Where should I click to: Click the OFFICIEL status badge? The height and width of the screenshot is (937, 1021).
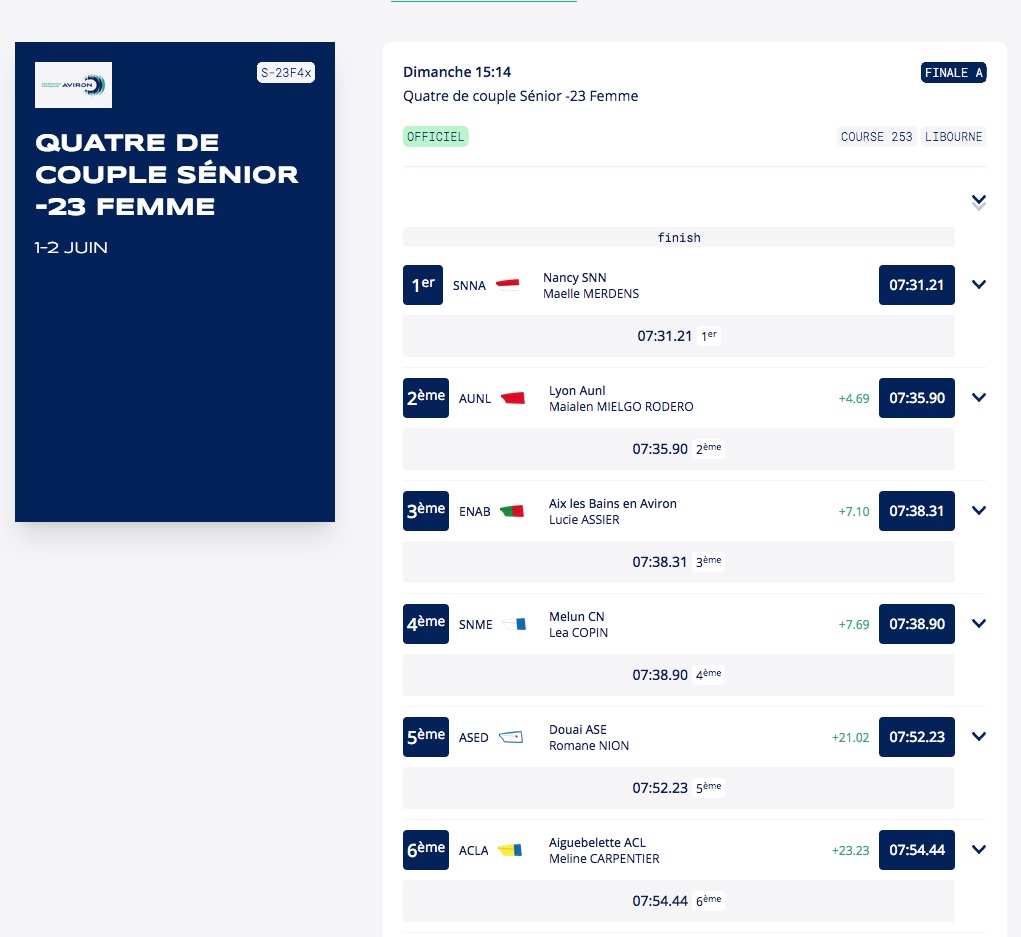click(x=436, y=137)
